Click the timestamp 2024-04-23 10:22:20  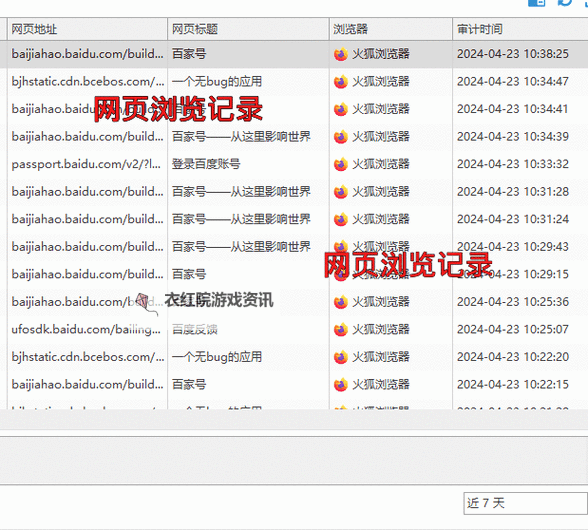[513, 357]
